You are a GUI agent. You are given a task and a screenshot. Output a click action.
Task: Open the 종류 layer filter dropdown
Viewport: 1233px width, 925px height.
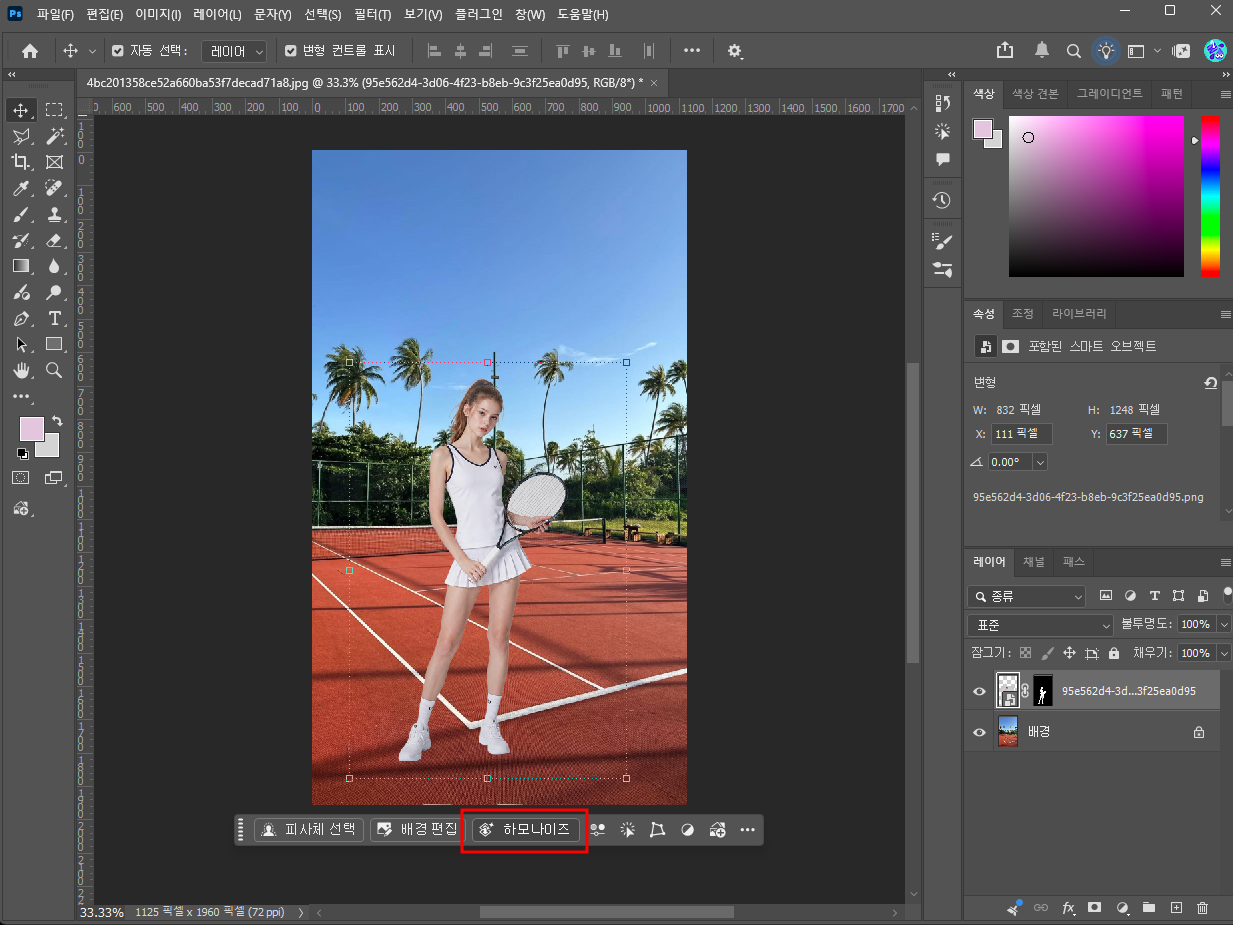pos(1026,596)
